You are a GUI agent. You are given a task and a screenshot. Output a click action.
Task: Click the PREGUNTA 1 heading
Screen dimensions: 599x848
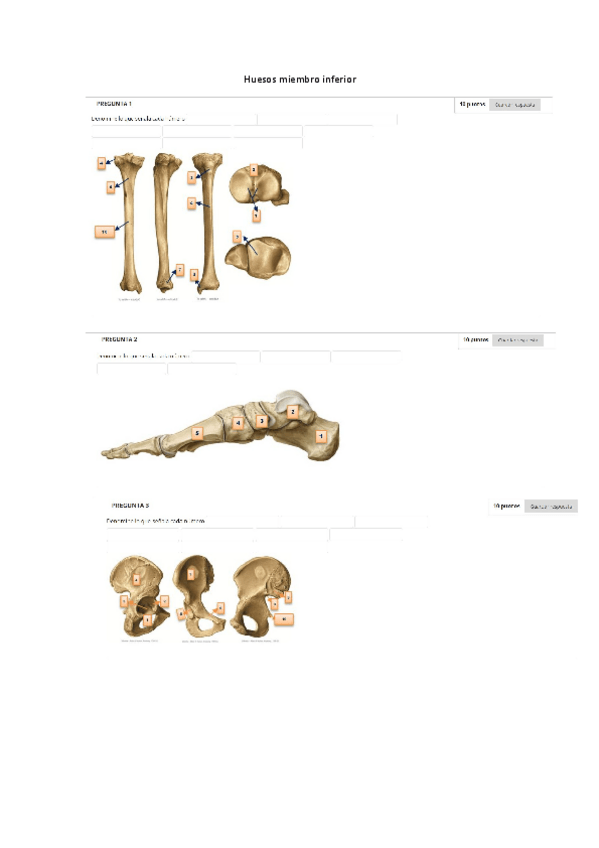click(114, 104)
